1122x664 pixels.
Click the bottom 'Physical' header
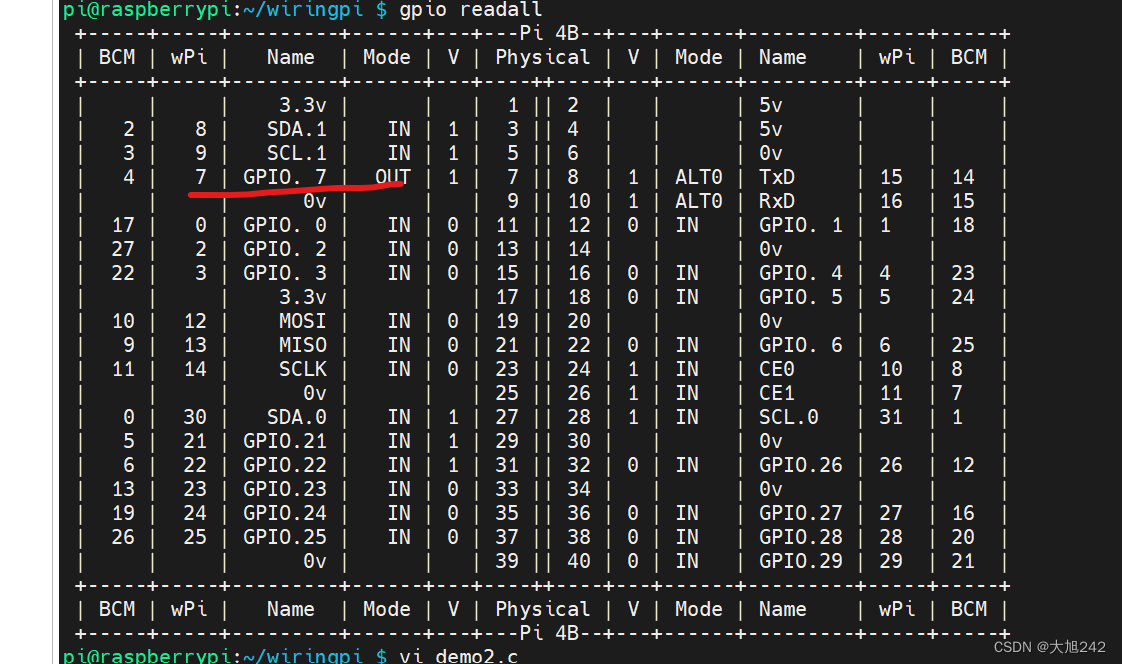(x=542, y=610)
